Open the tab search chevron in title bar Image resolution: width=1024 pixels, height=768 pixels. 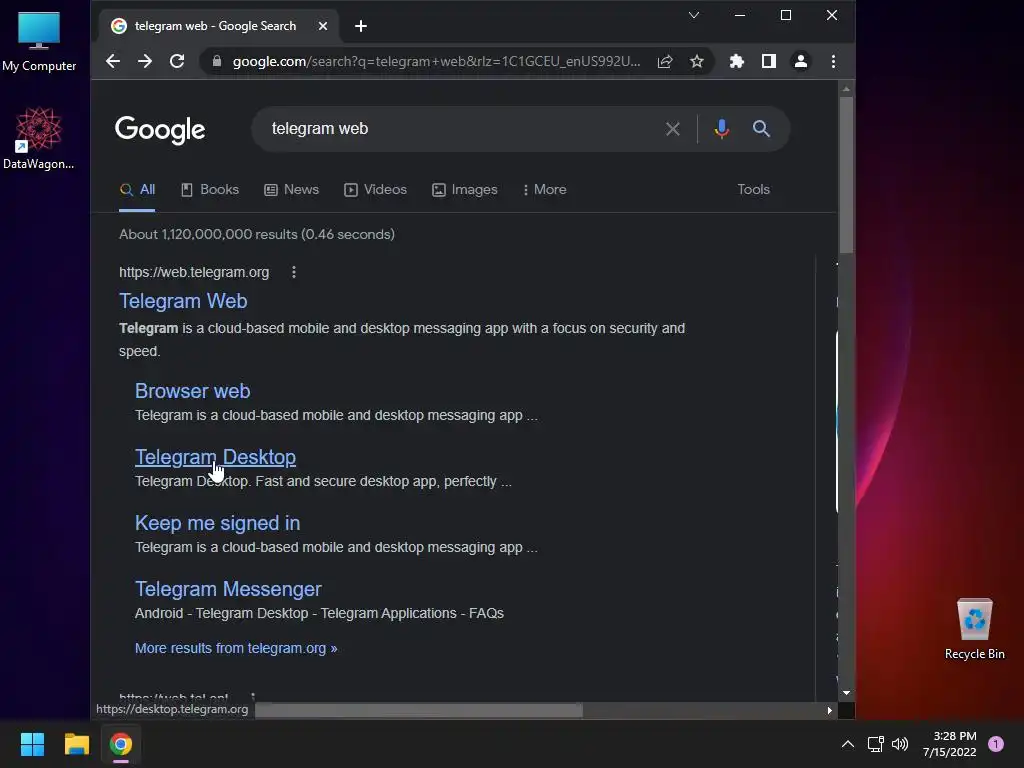tap(694, 15)
